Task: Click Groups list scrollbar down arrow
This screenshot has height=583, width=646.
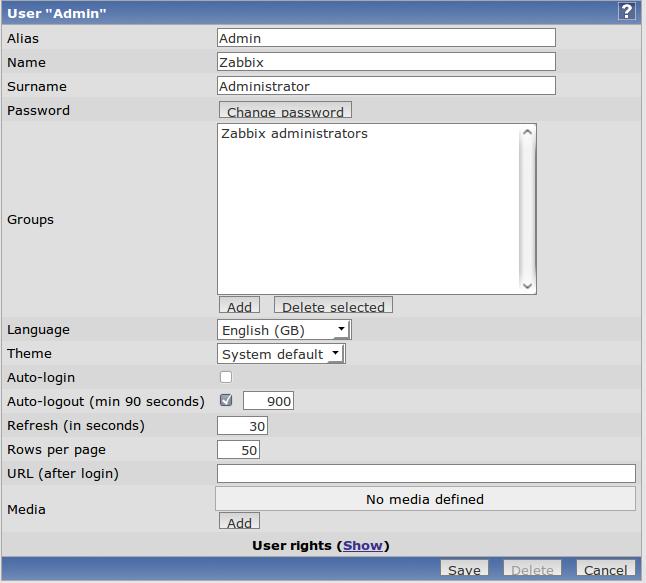Action: 528,286
